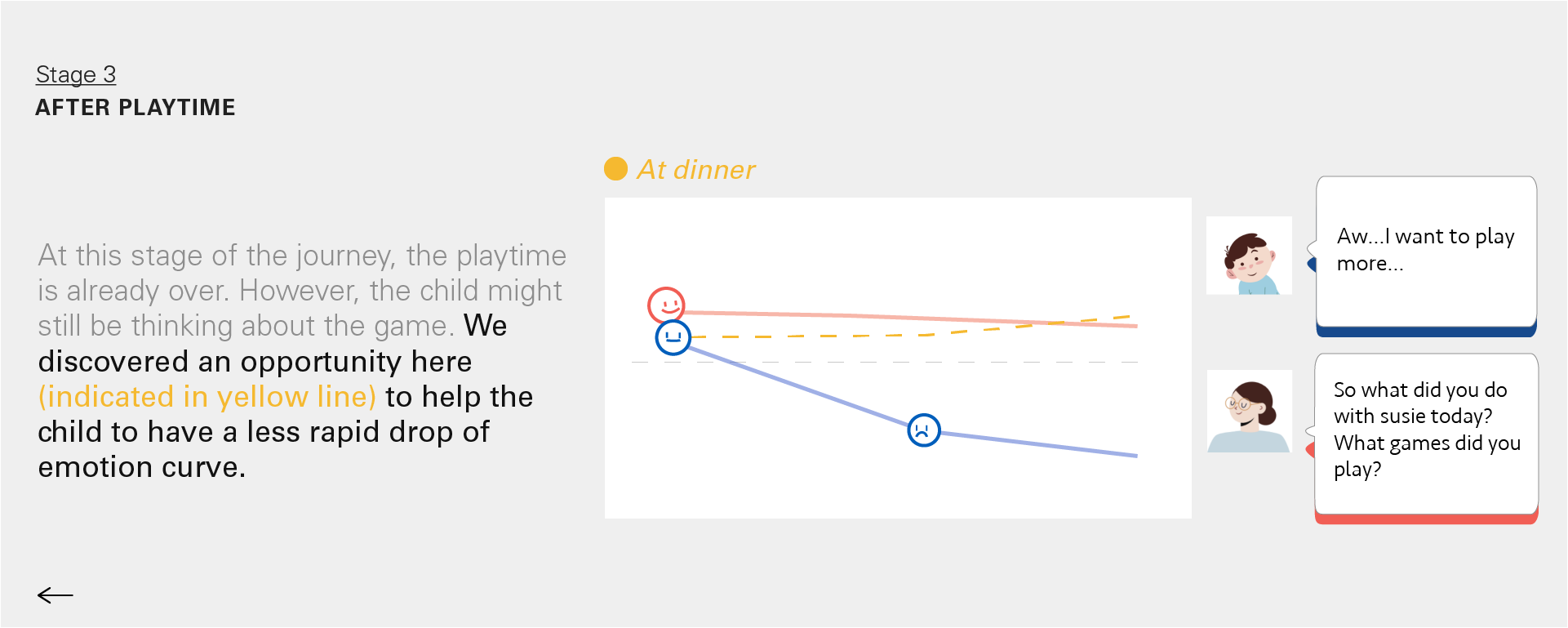This screenshot has width=1568, height=628.
Task: Open the underlined Stage 3 link
Action: 76,74
